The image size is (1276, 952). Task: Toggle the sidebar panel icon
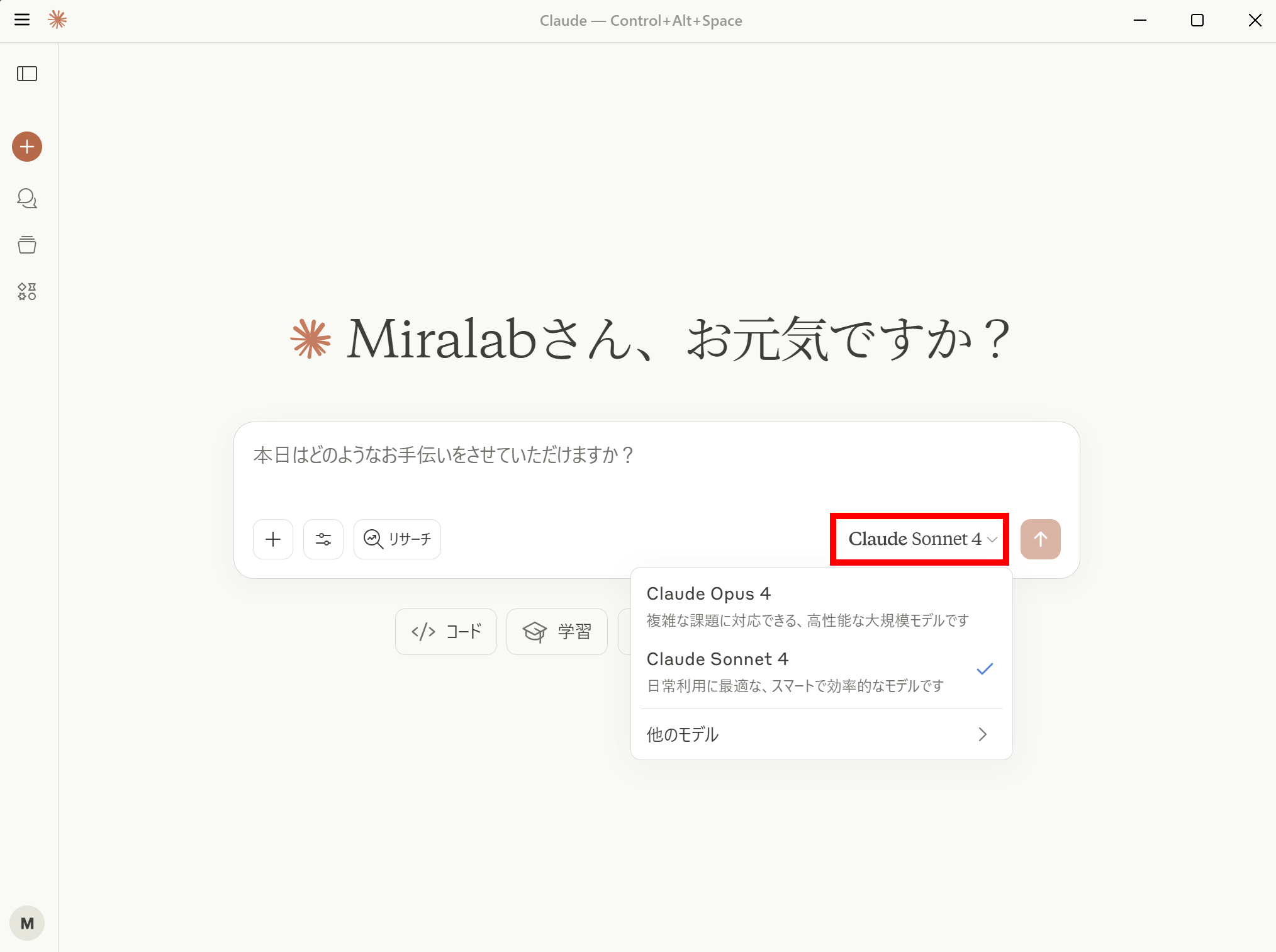point(27,74)
